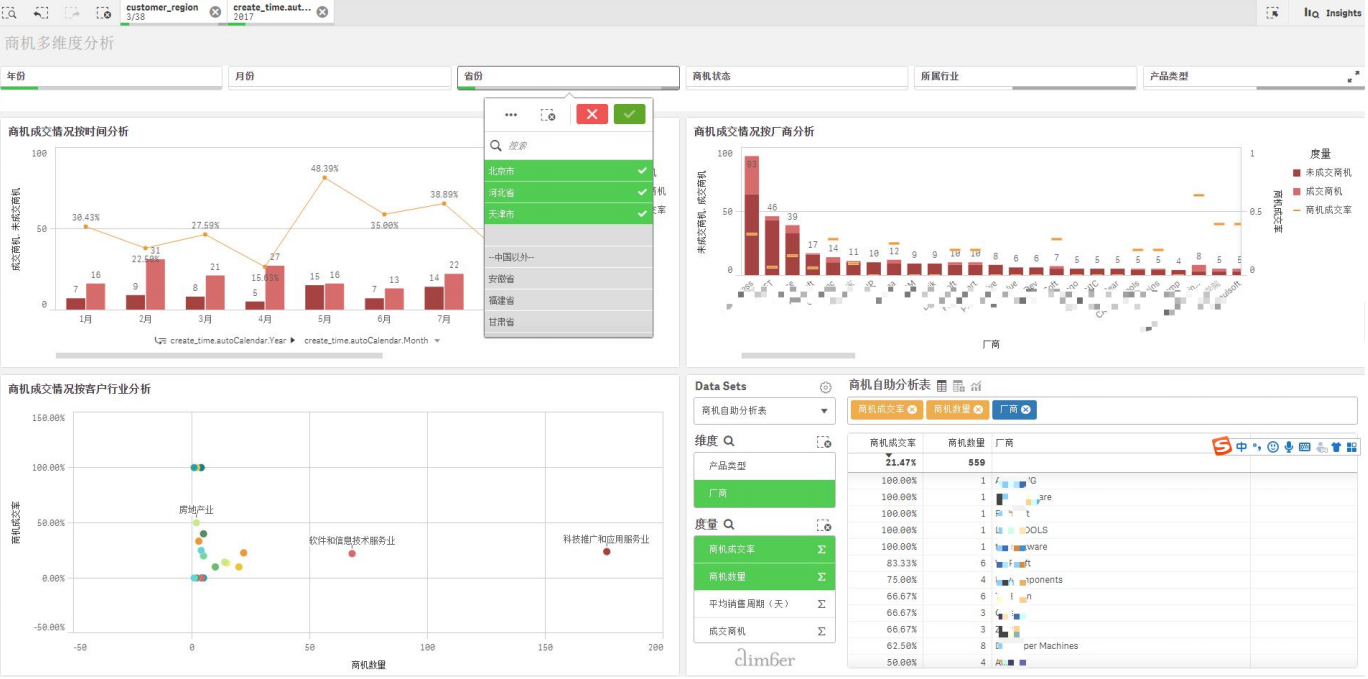The width and height of the screenshot is (1368, 679).
Task: Confirm province selection with green checkmark
Action: (629, 114)
